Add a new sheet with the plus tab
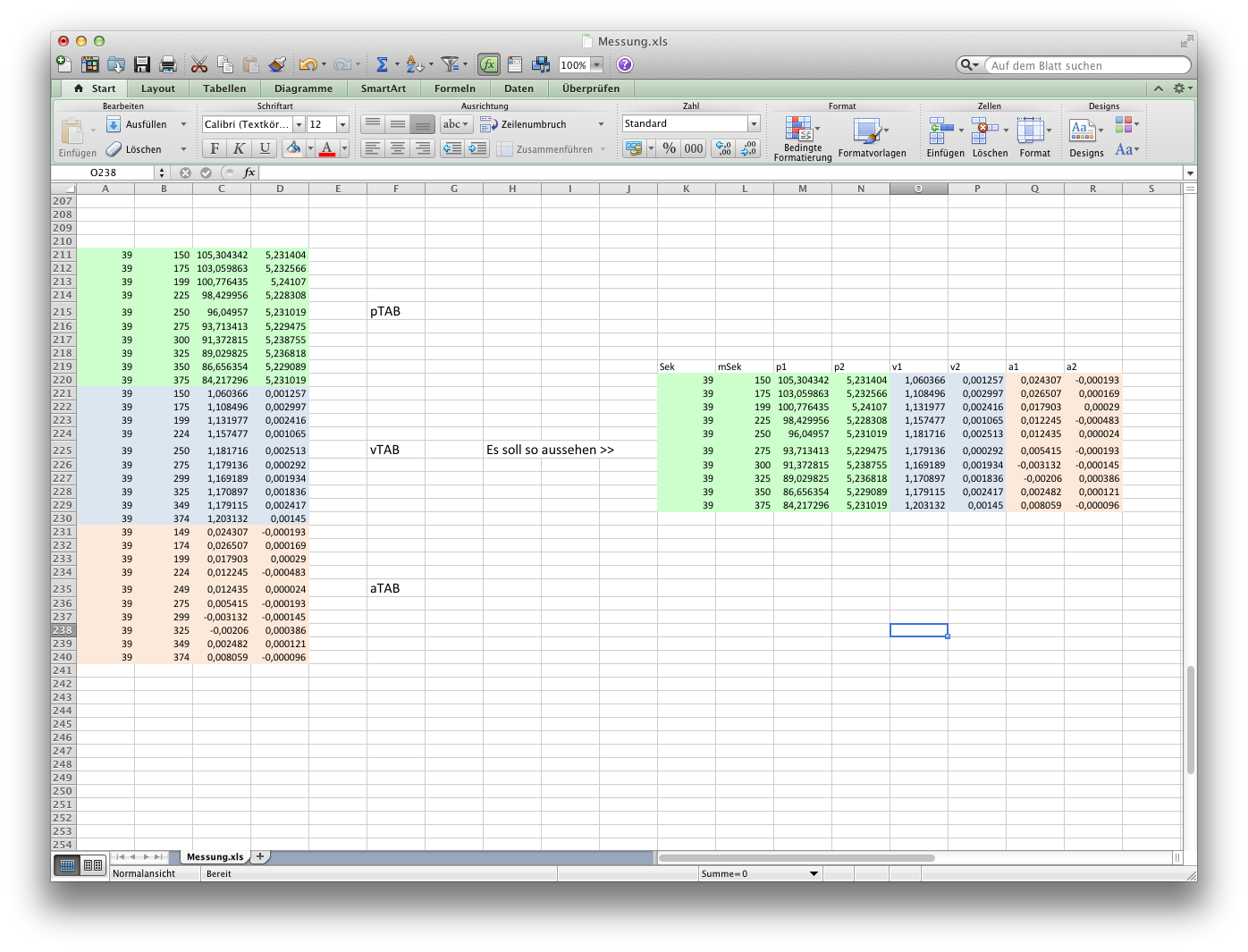Screen dimensions: 1248x952 coord(260,856)
